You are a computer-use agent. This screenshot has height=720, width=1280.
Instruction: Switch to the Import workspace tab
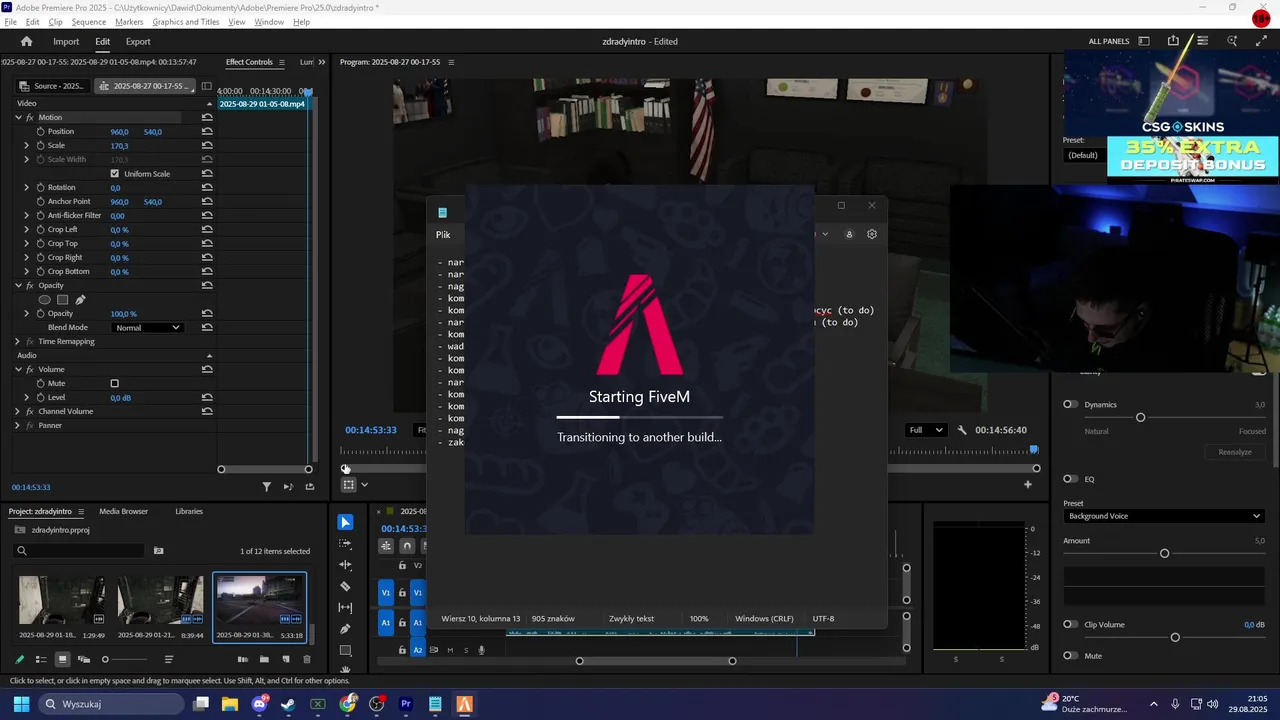tap(66, 41)
